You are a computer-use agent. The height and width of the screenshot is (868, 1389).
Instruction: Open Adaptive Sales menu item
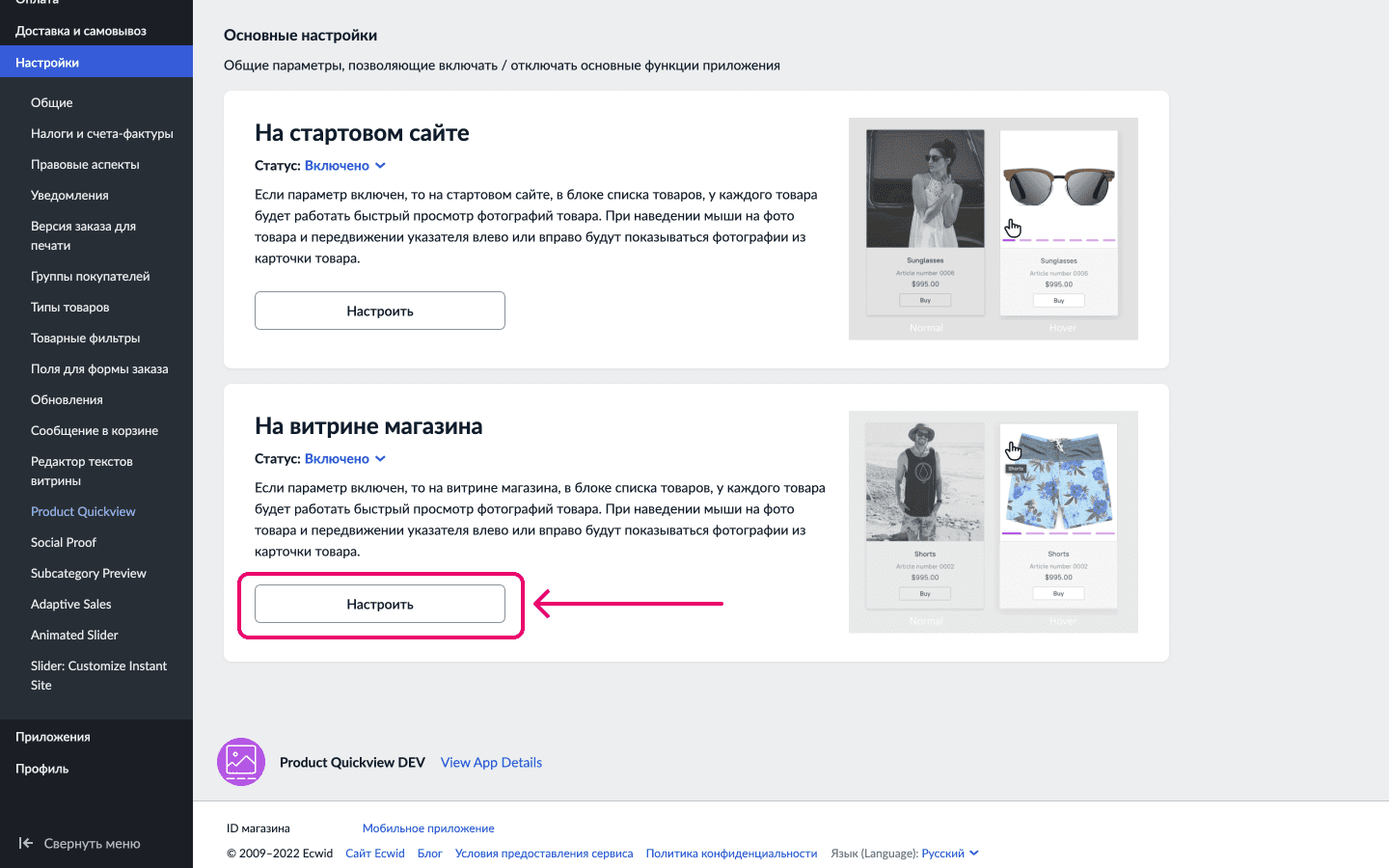pos(71,604)
